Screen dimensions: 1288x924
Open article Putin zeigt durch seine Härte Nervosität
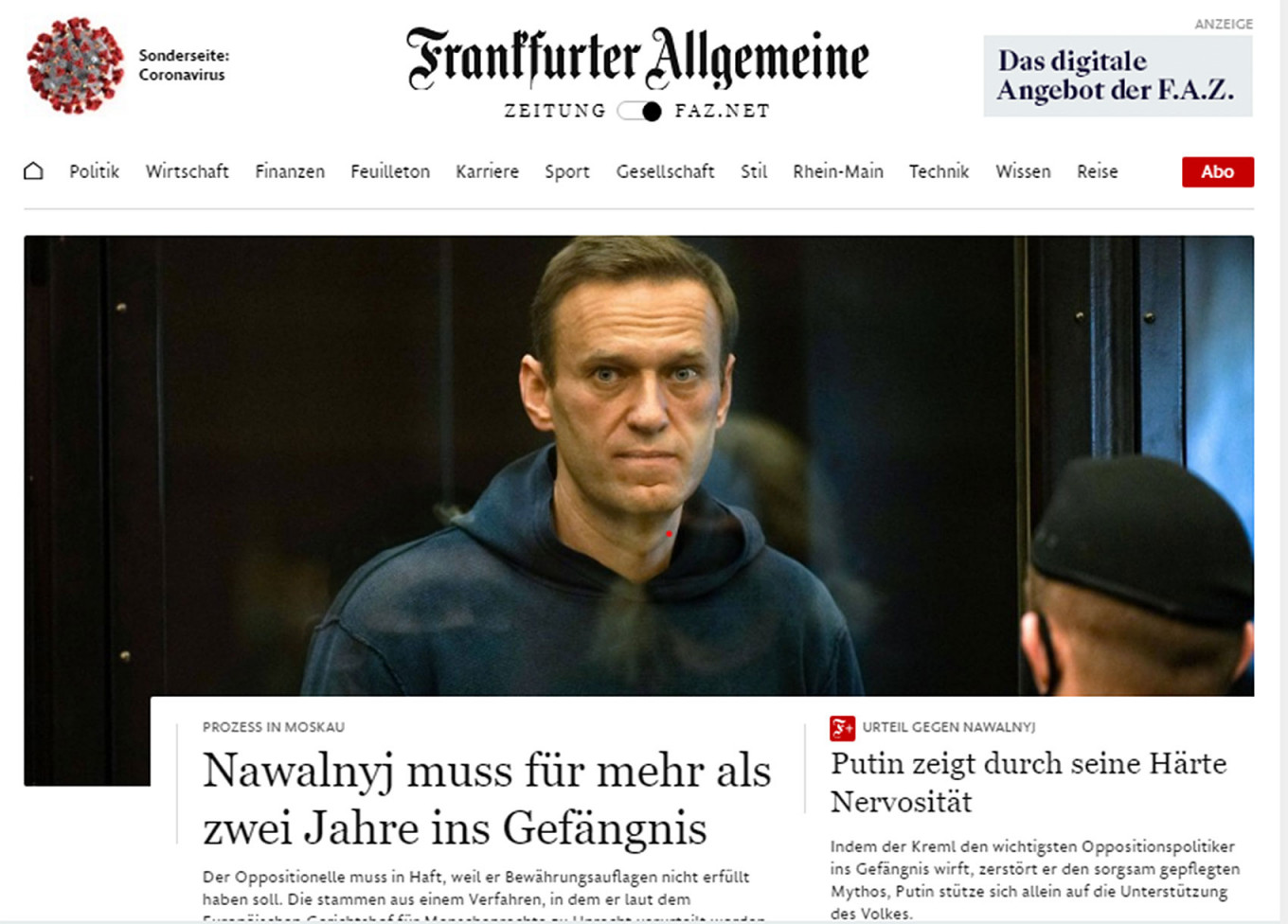point(1028,782)
